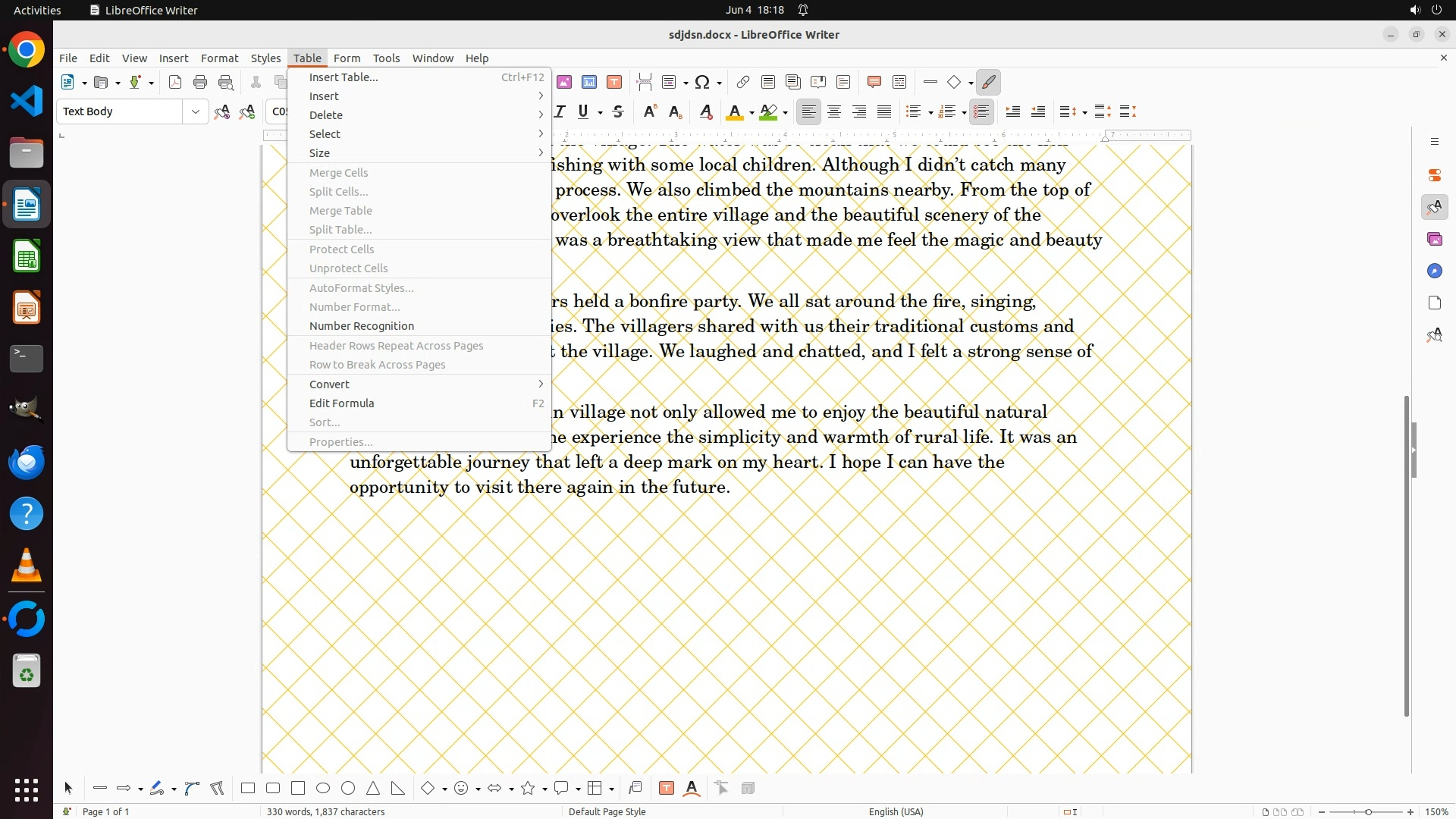1456x819 pixels.
Task: Expand the Paragraph Style dropdown arrow
Action: pos(196,111)
